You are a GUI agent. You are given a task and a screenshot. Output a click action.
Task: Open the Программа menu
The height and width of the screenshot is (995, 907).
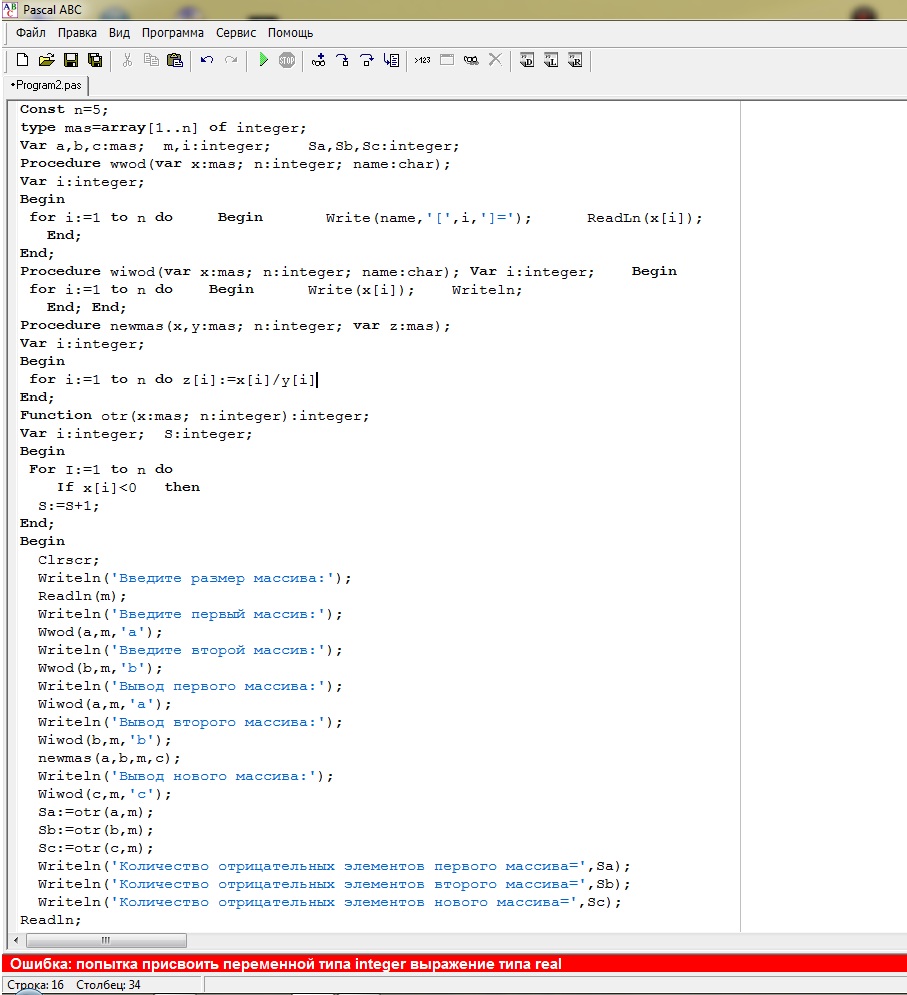[x=173, y=33]
